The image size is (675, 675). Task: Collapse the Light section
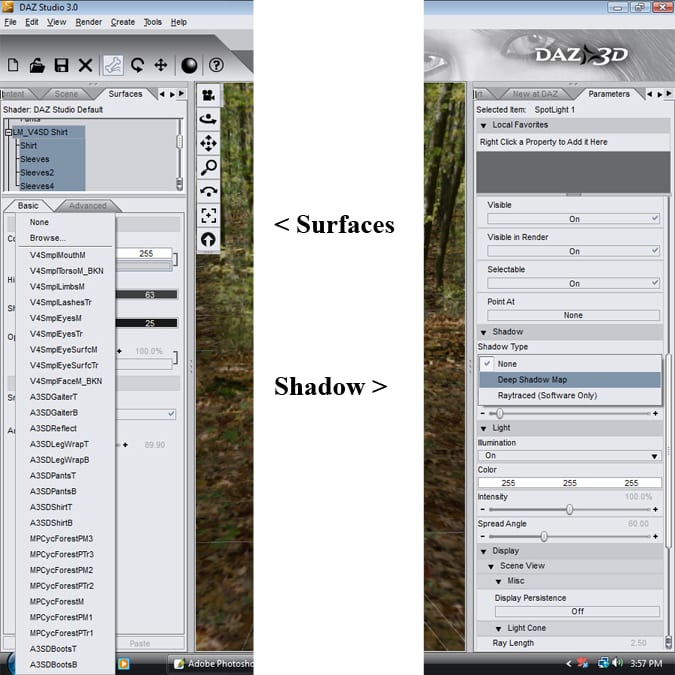(483, 428)
